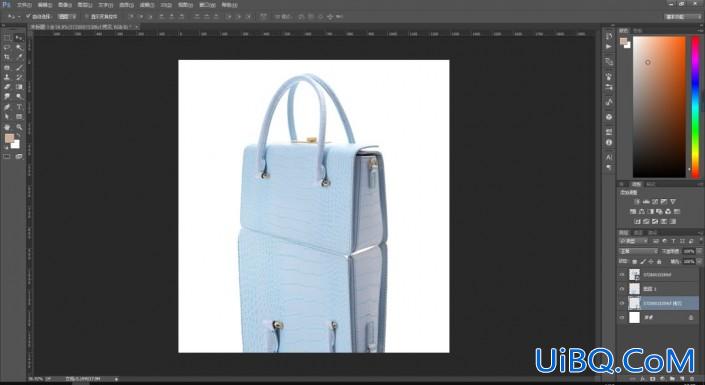
Task: Select the Lasso tool
Action: tap(7, 48)
